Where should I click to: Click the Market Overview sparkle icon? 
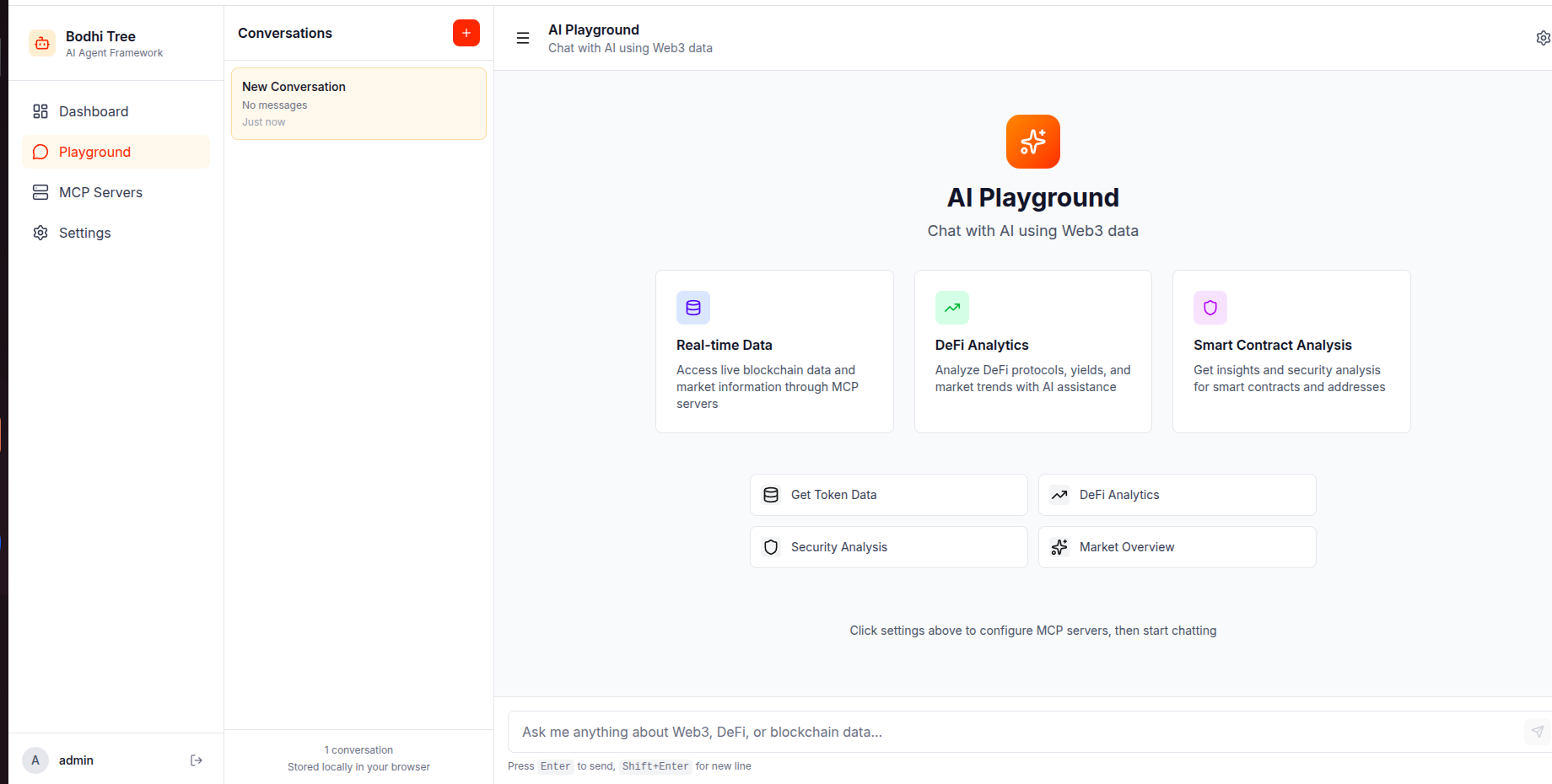(x=1059, y=547)
